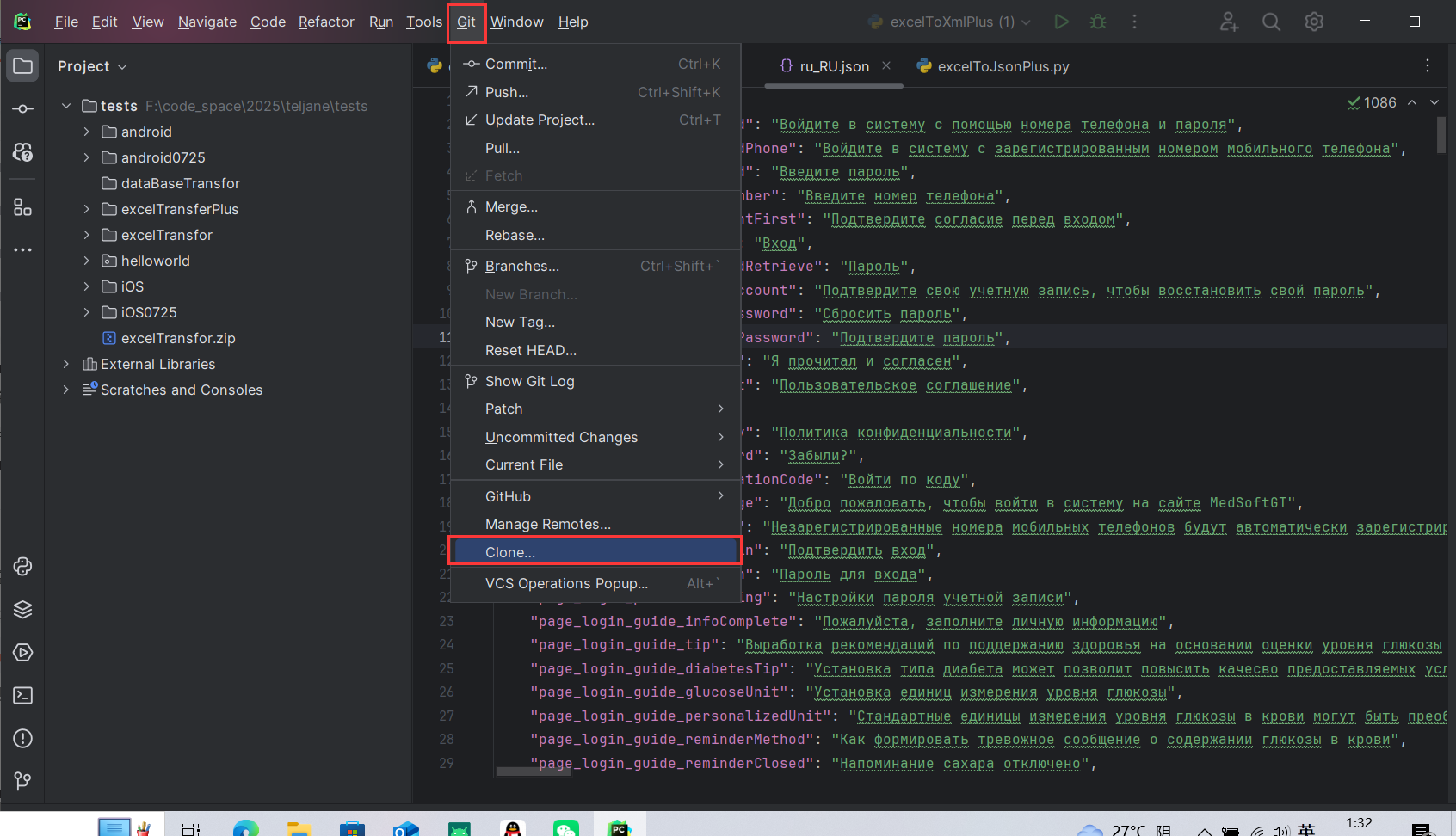The image size is (1456, 836).
Task: Open the Problems tool window
Action: click(23, 738)
